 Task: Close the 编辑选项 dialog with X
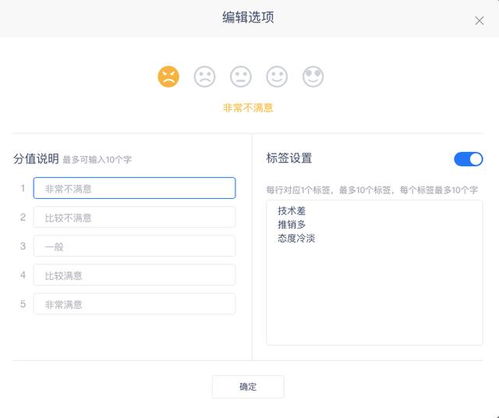coord(479,21)
